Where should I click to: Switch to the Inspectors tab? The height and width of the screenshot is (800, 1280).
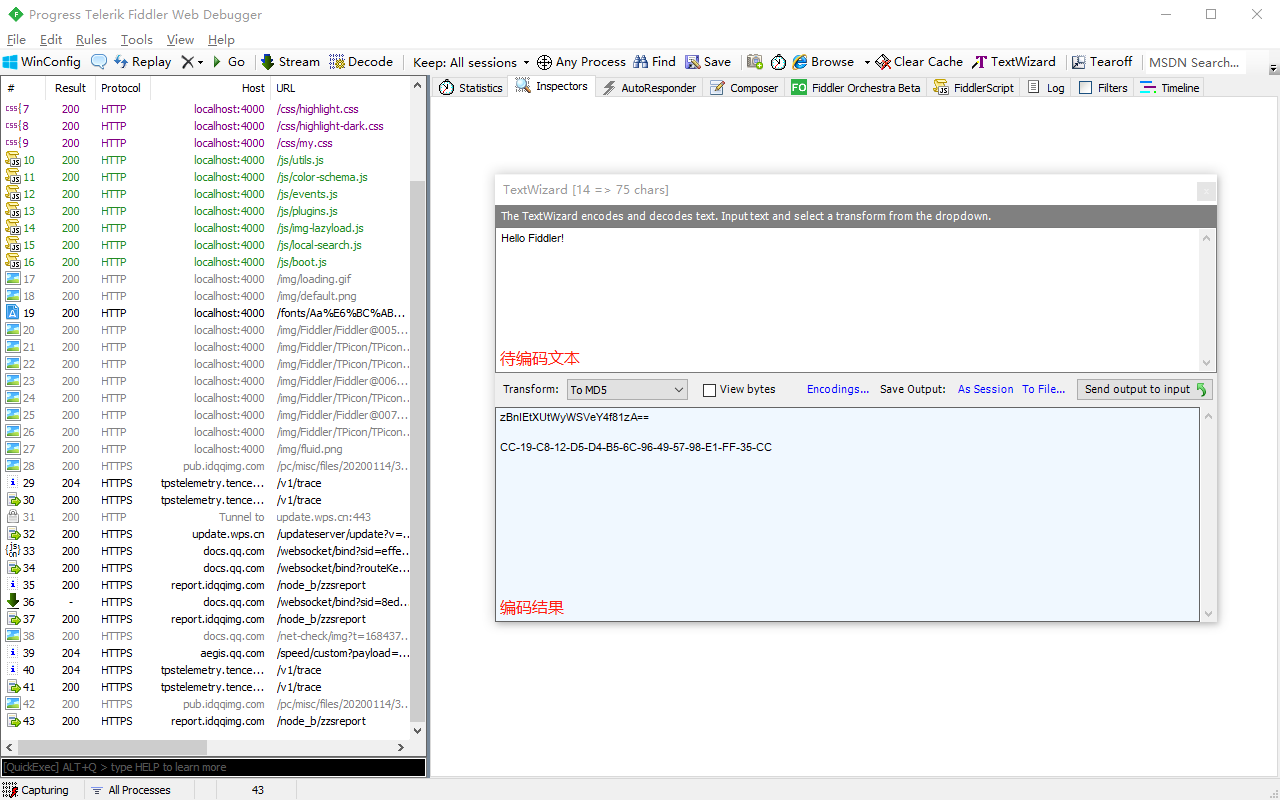[x=552, y=87]
